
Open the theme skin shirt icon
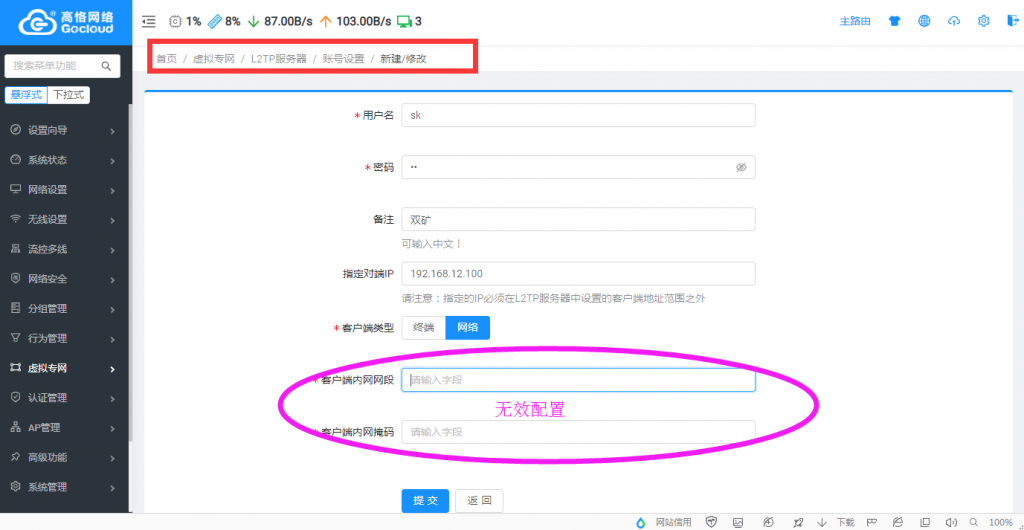click(894, 21)
